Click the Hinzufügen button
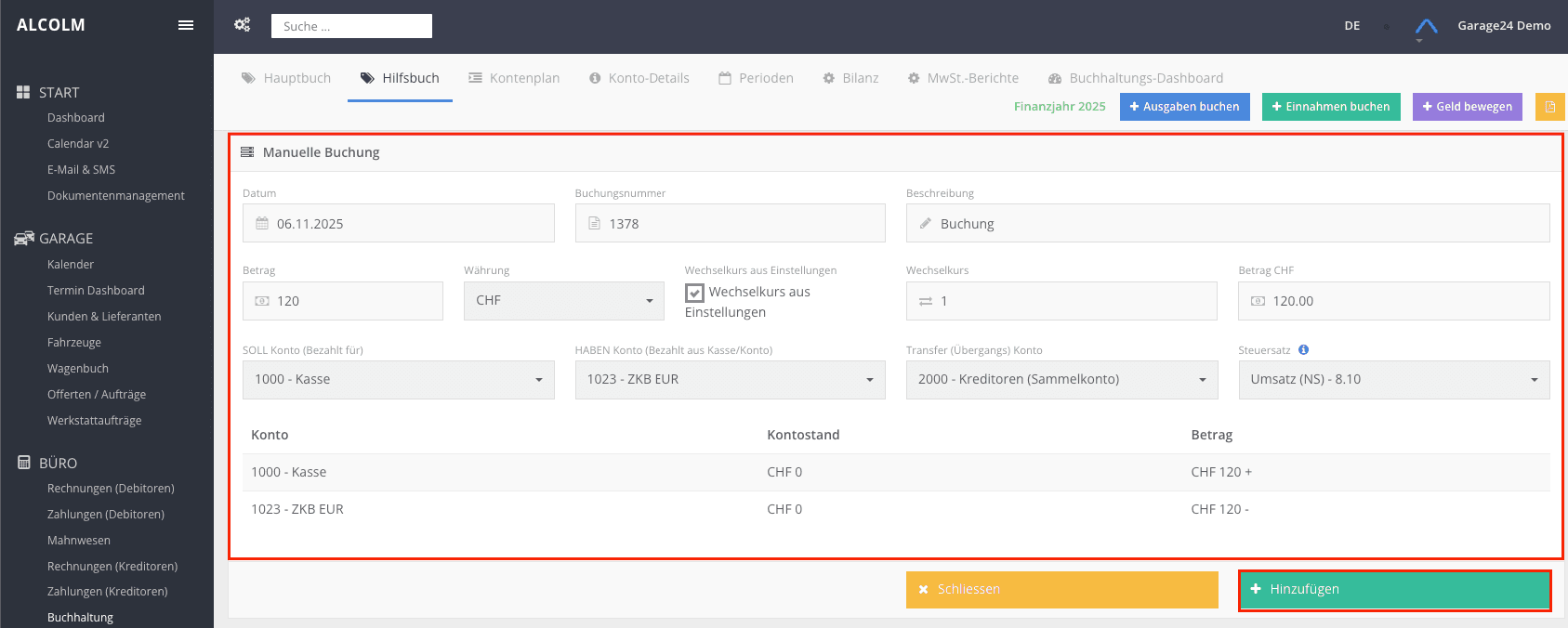Image resolution: width=1568 pixels, height=628 pixels. pos(1394,590)
